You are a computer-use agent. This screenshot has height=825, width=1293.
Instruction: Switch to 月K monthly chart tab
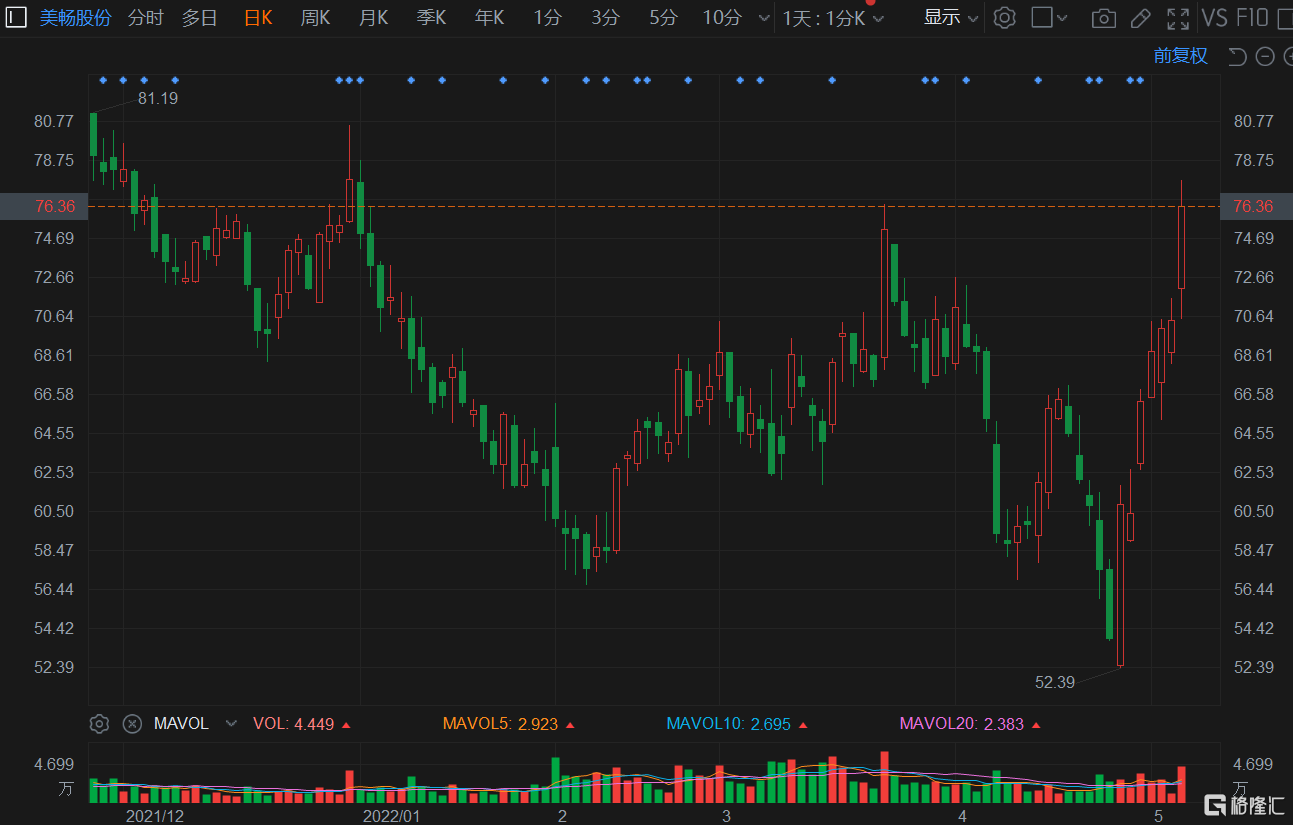point(373,18)
